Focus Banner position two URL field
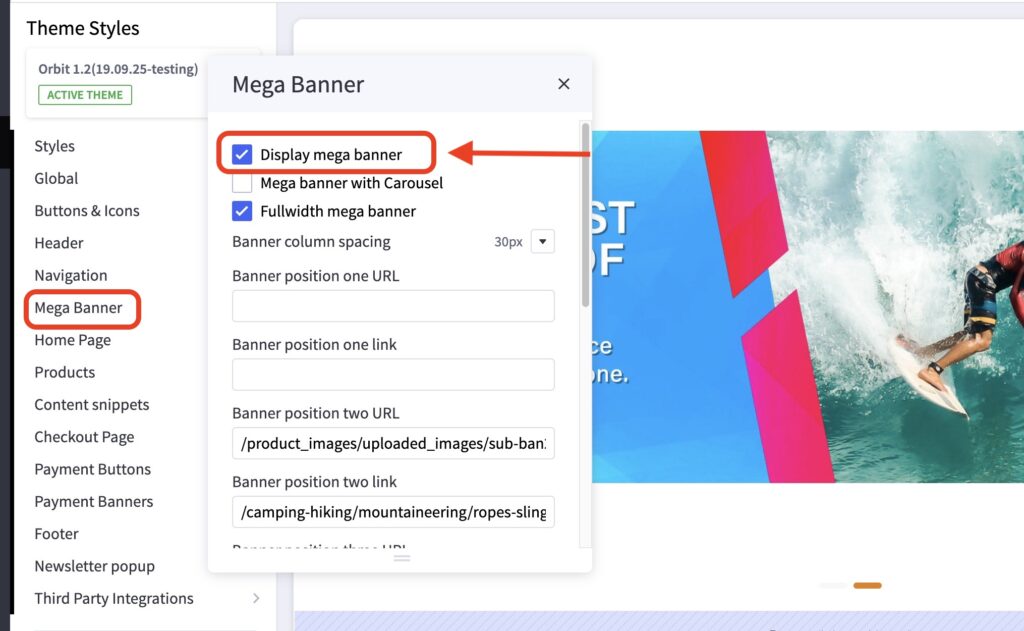 [393, 443]
